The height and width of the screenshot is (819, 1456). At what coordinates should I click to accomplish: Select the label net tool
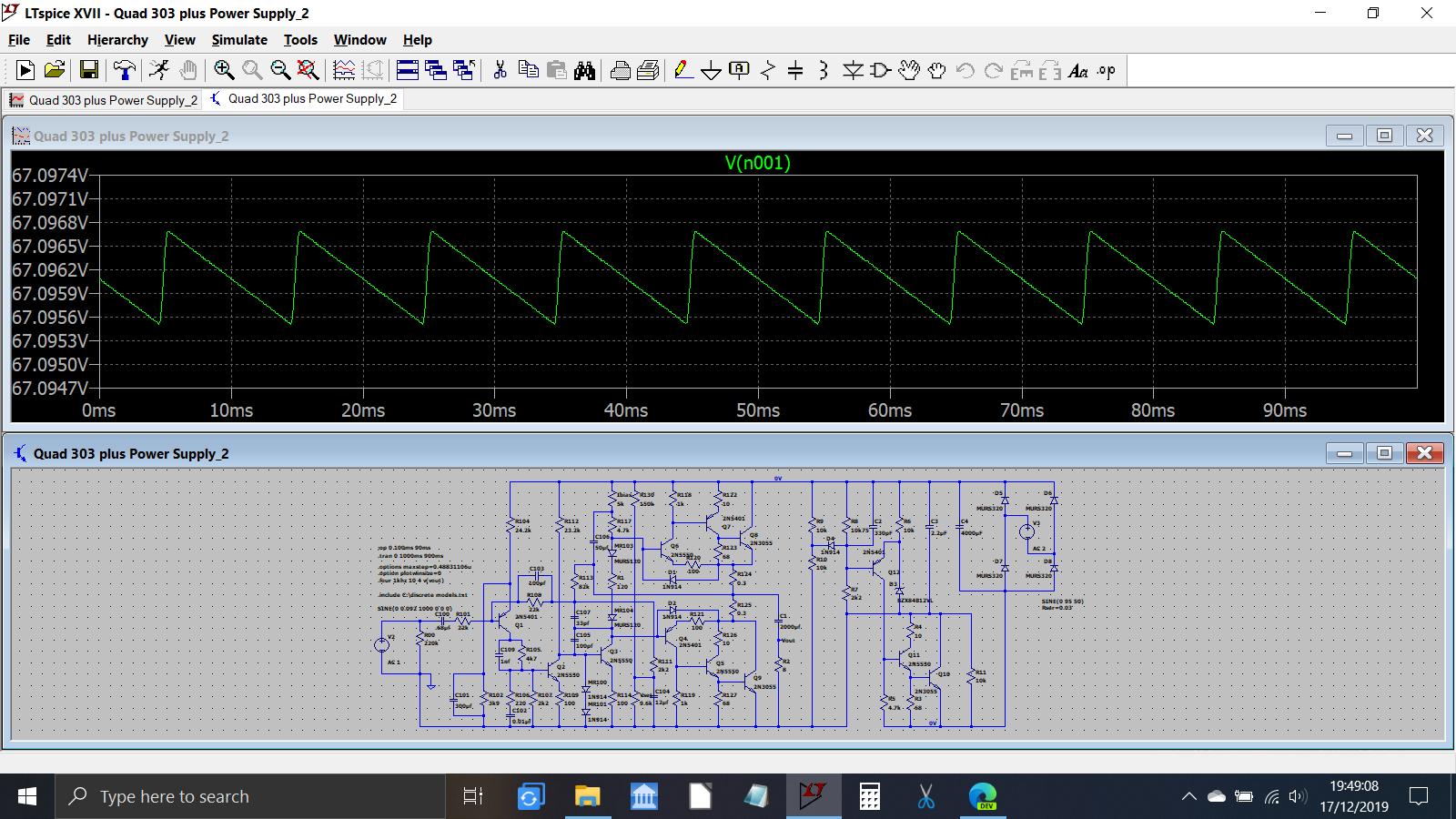pyautogui.click(x=739, y=70)
